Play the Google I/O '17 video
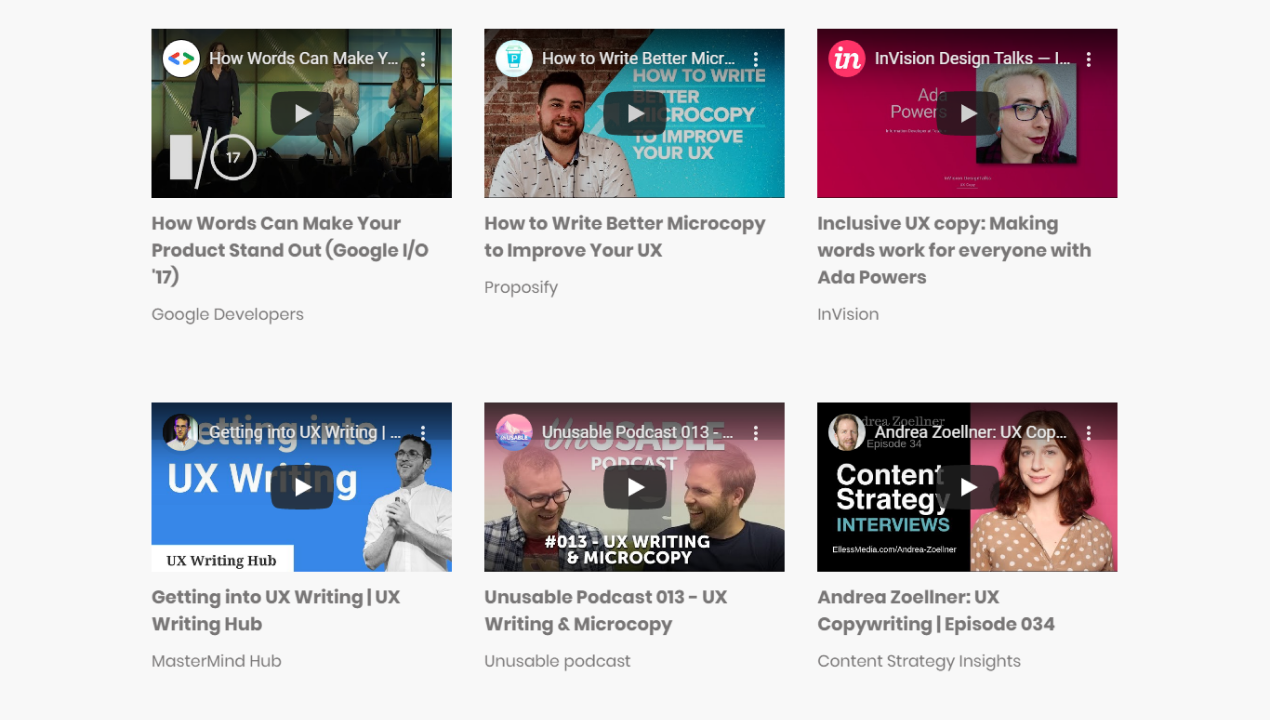The image size is (1270, 720). 301,113
